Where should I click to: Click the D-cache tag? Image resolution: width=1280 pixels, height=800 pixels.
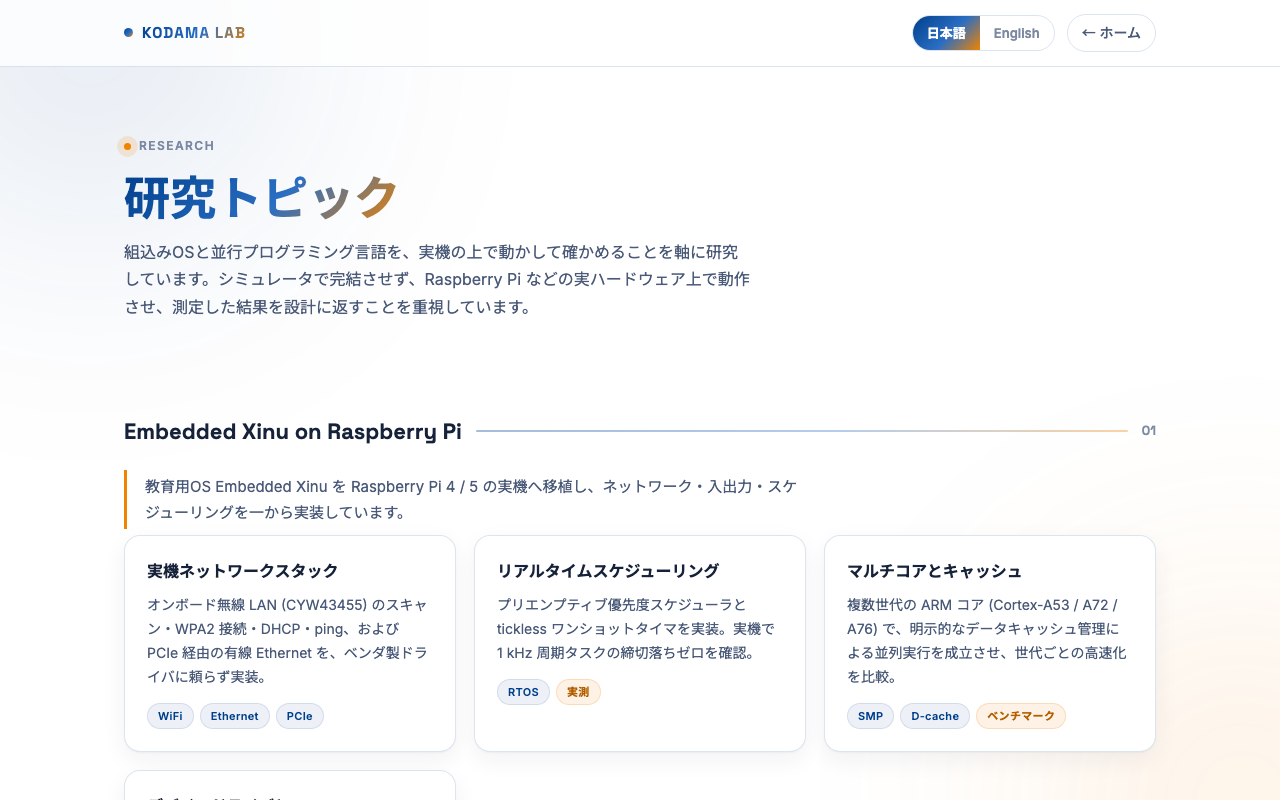coord(935,716)
